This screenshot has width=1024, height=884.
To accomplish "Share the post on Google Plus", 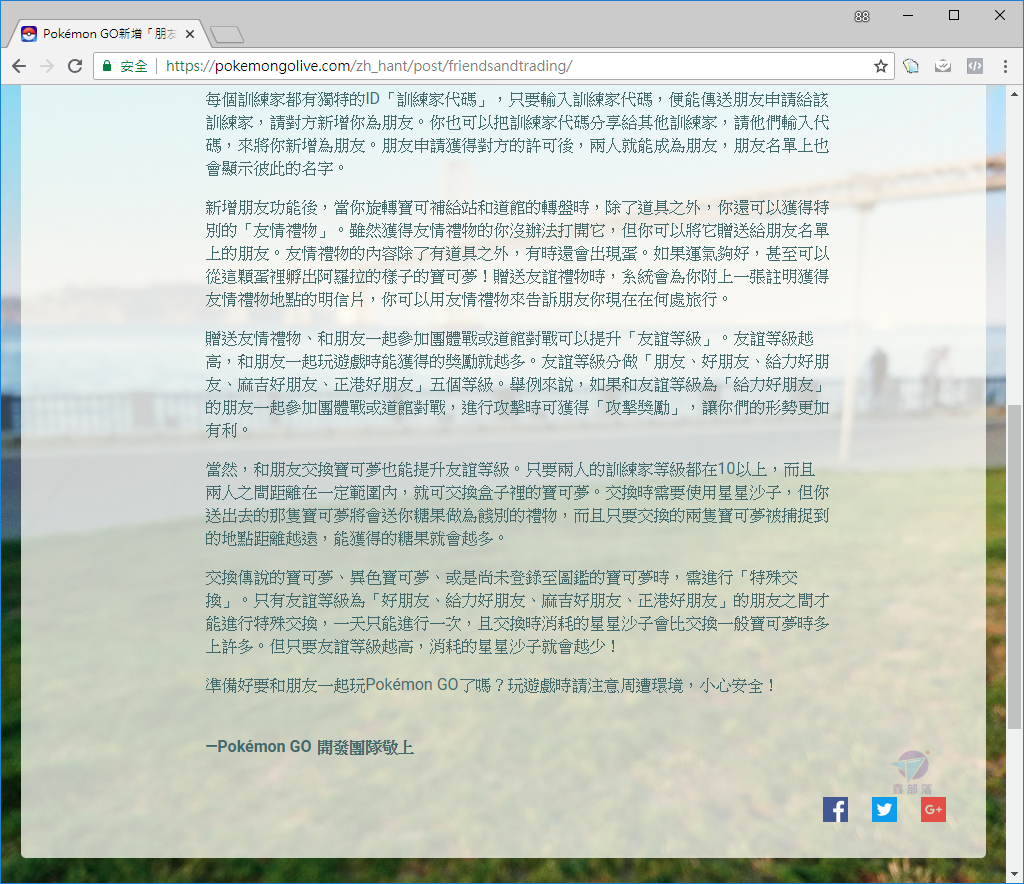I will (933, 810).
